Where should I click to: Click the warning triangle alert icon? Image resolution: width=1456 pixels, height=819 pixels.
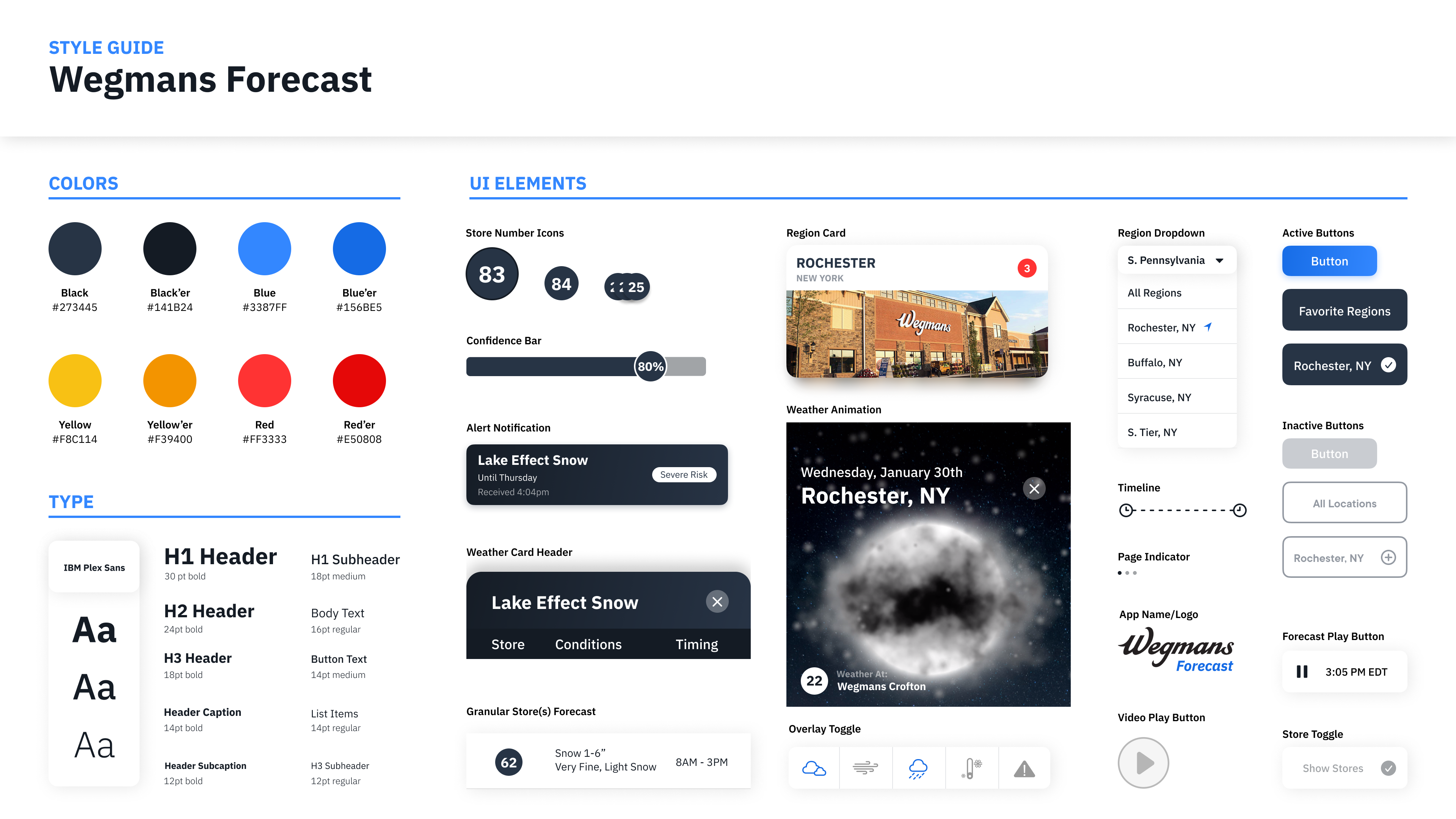1024,769
